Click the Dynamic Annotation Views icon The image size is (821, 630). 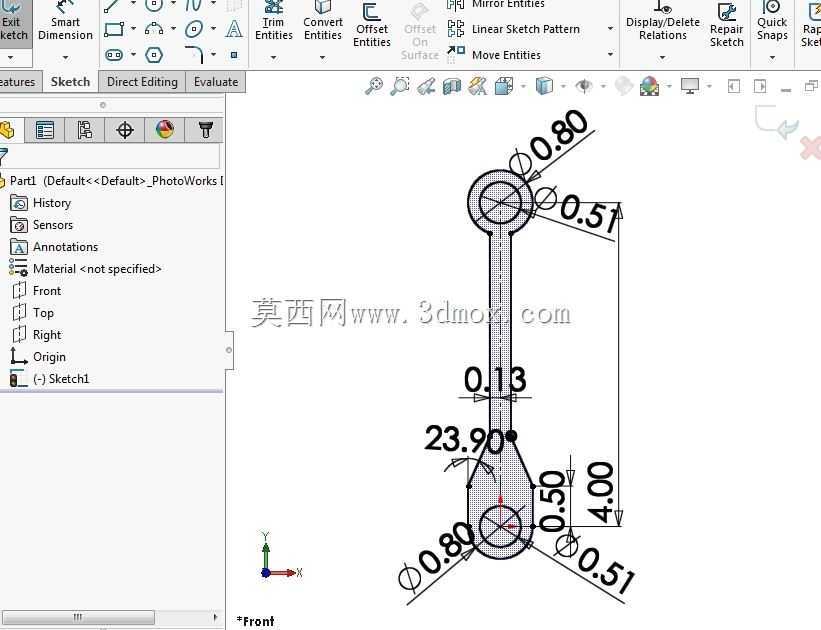click(478, 85)
